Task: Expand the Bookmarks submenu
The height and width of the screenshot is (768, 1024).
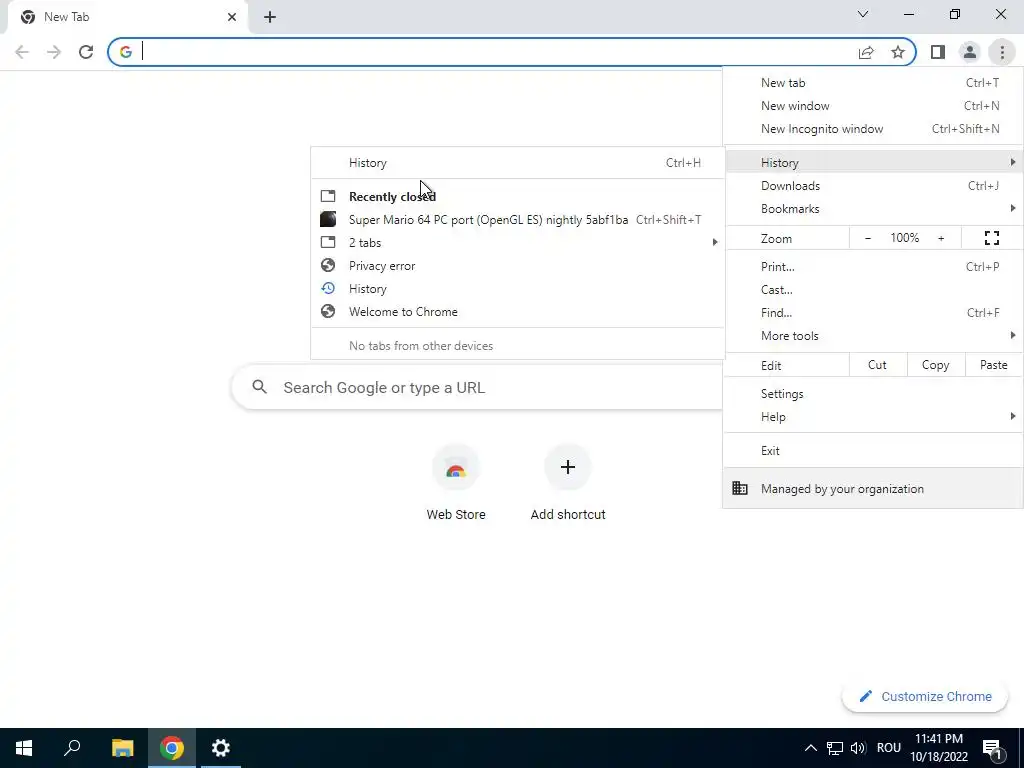Action: coord(873,209)
